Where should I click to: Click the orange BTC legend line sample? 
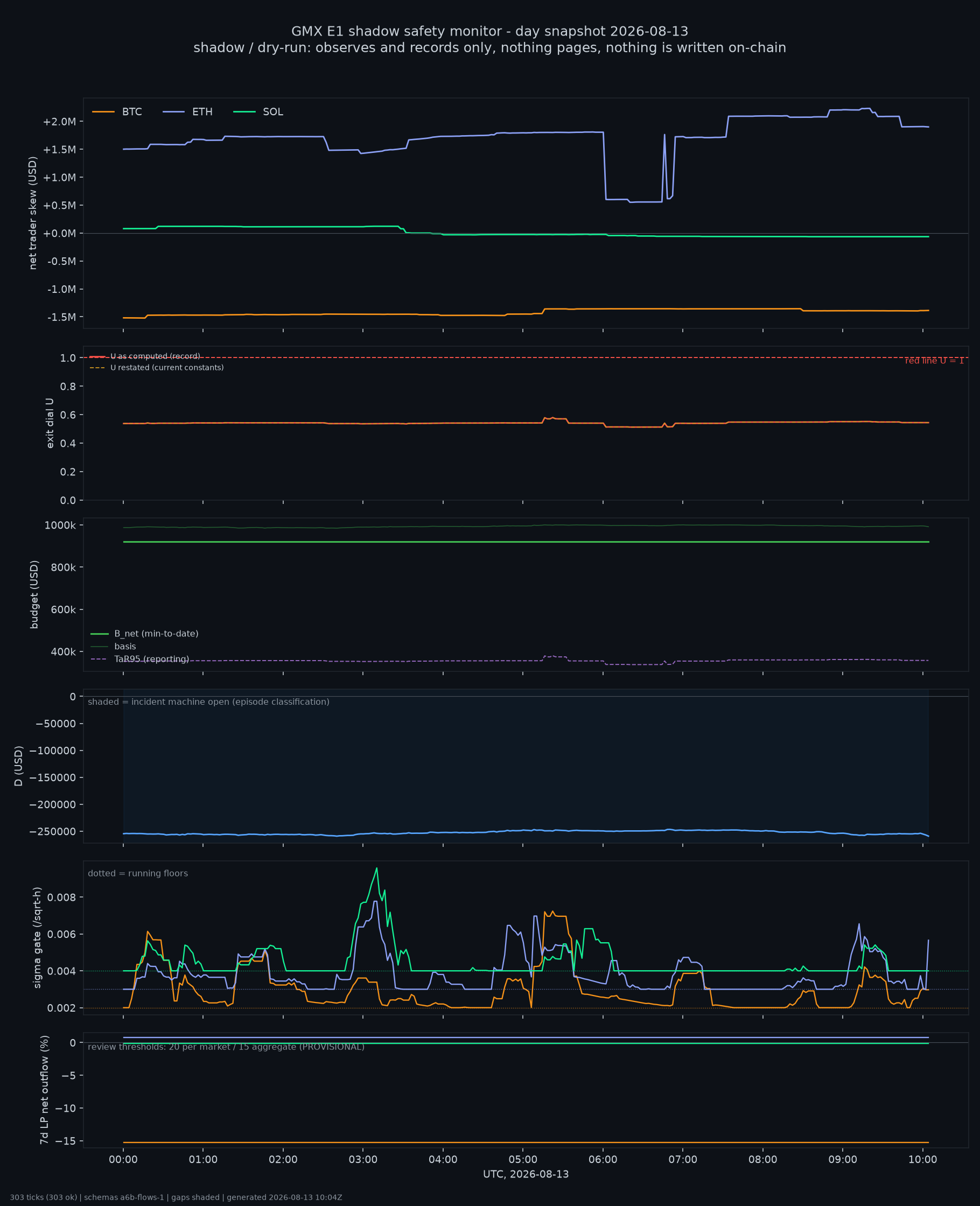(x=103, y=112)
